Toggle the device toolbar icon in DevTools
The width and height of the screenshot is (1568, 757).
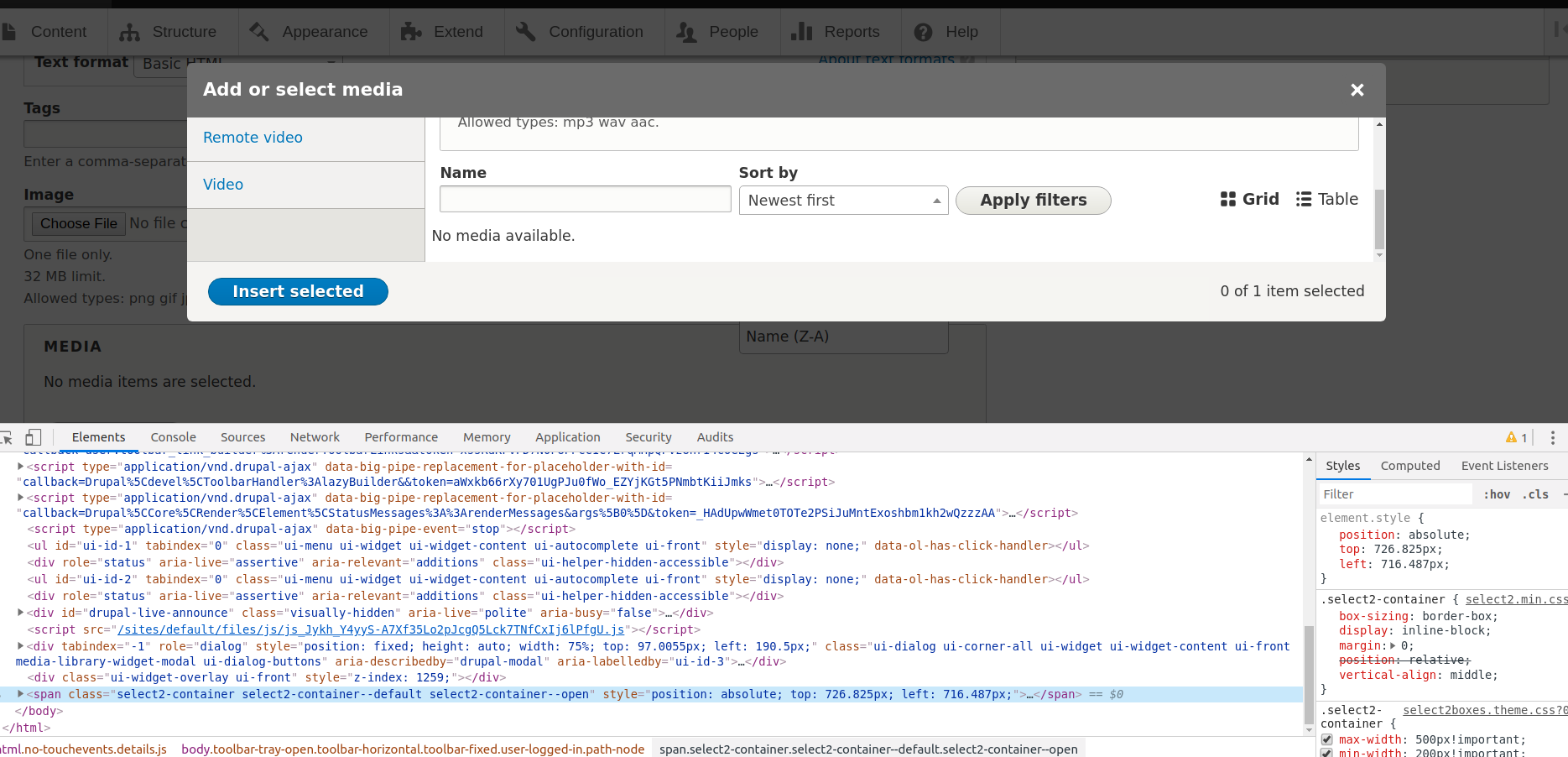click(x=34, y=437)
